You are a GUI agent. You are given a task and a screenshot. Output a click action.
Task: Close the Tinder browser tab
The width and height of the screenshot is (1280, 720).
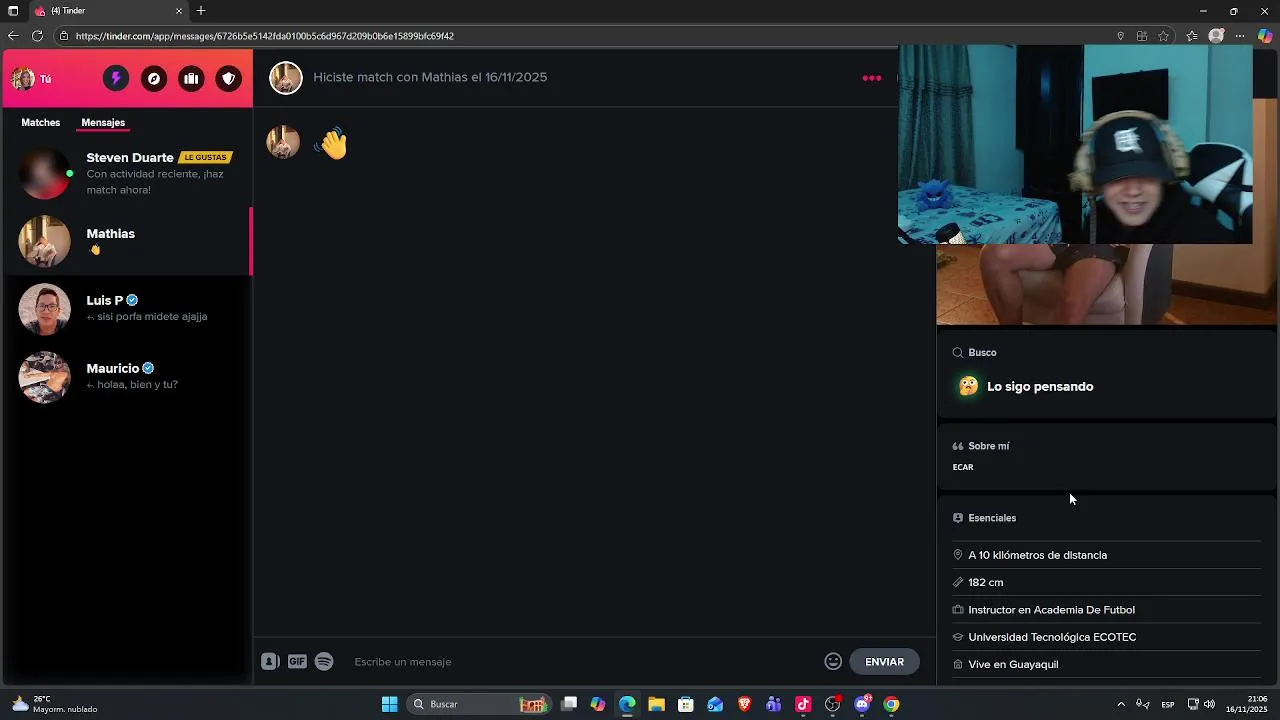(179, 11)
